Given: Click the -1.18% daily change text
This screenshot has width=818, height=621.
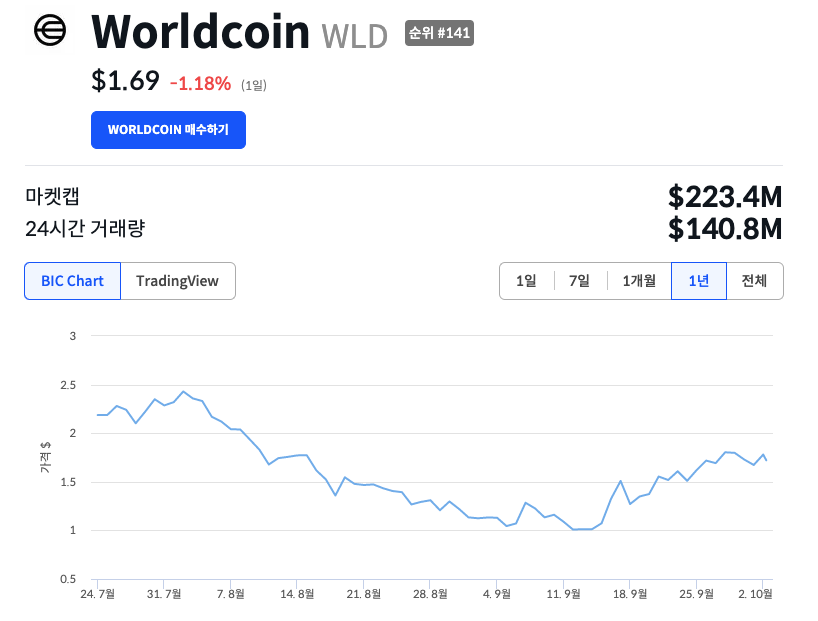Looking at the screenshot, I should (x=200, y=83).
